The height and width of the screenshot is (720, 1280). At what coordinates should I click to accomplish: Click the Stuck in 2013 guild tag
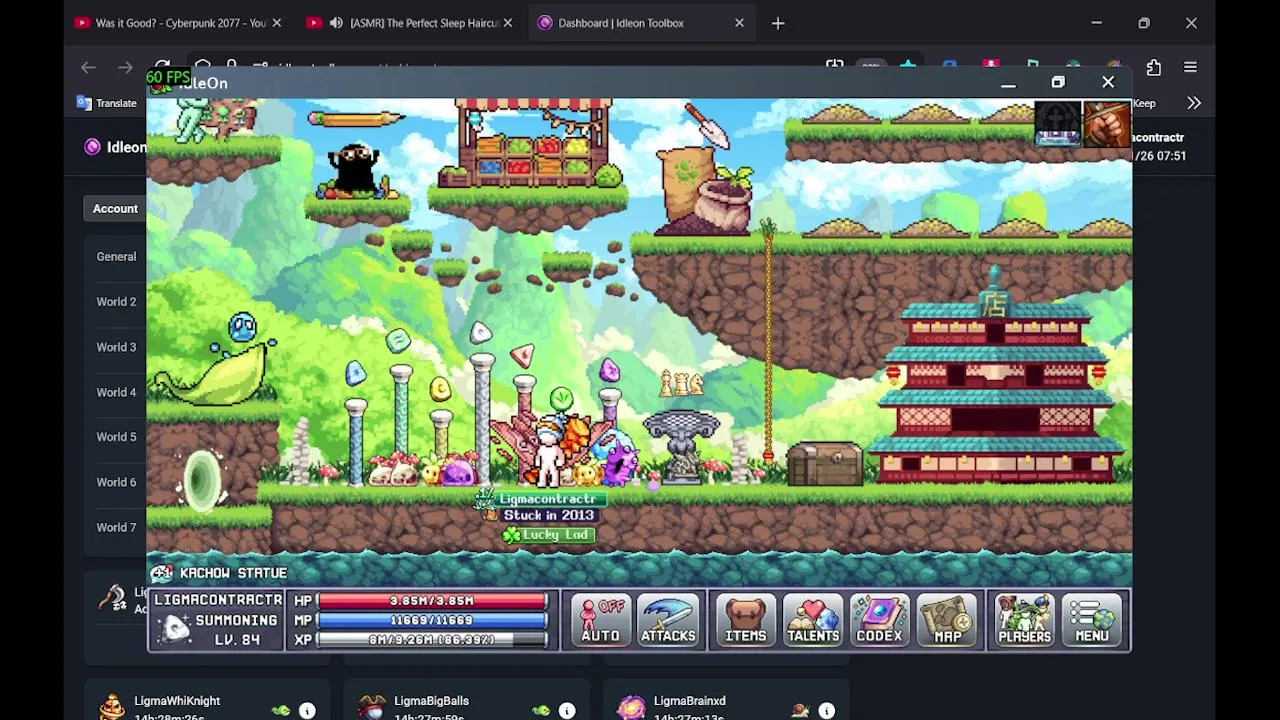tap(548, 516)
